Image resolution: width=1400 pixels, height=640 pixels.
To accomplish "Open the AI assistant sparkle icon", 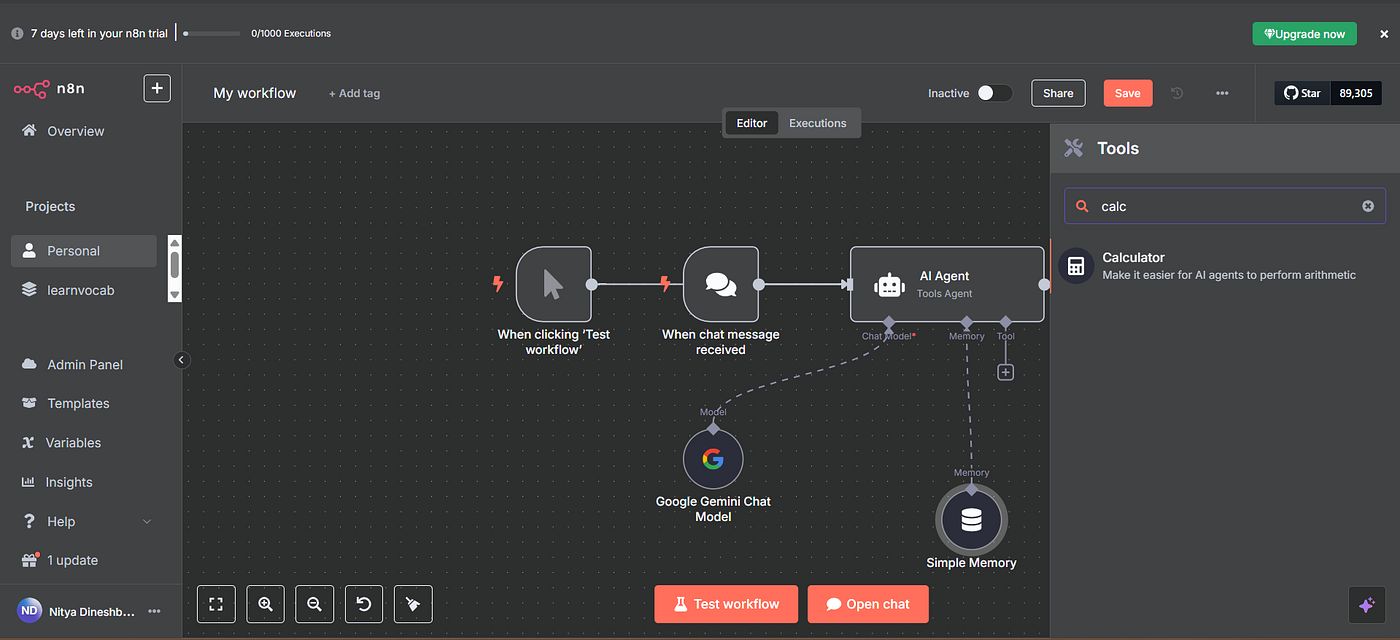I will (x=1367, y=605).
